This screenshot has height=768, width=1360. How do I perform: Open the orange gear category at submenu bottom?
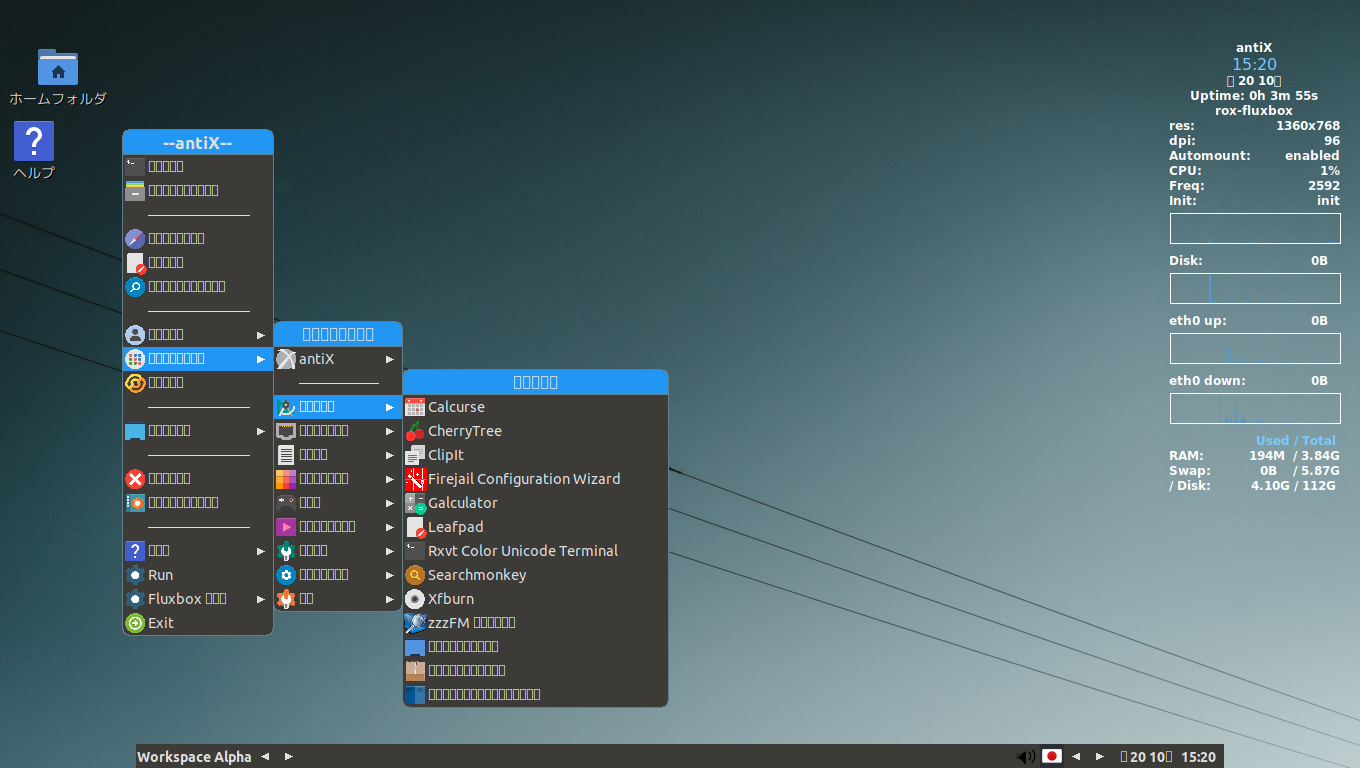point(338,599)
